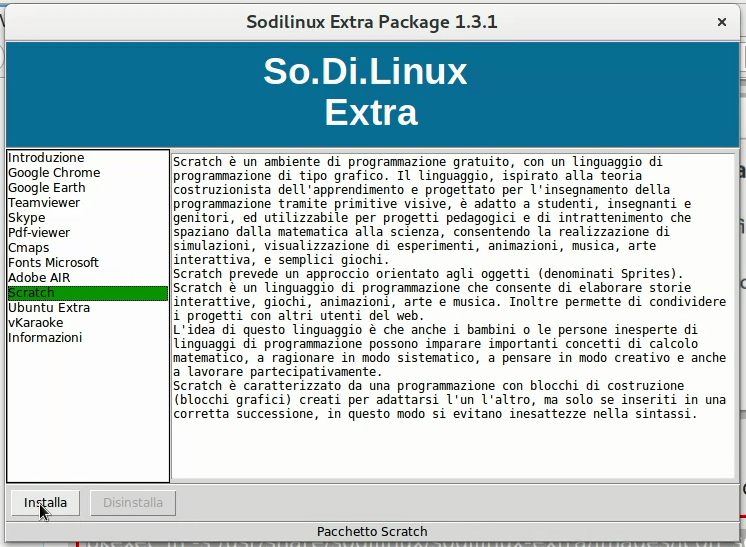Choose vKaraoke from the list
Image resolution: width=746 pixels, height=547 pixels.
[36, 323]
